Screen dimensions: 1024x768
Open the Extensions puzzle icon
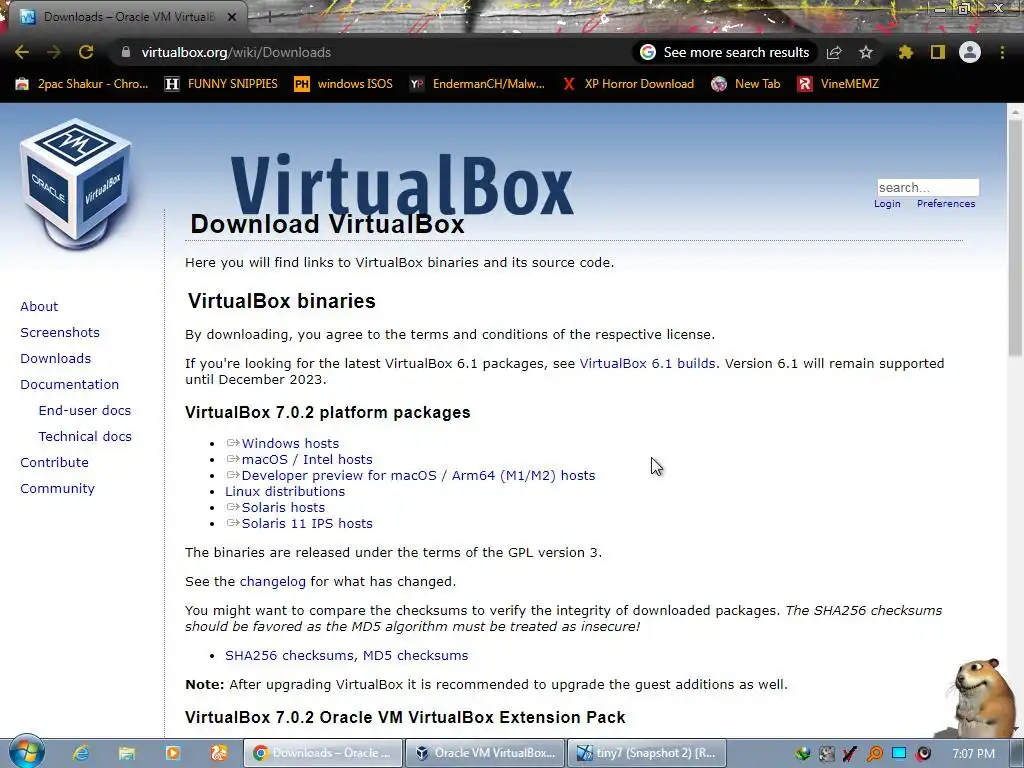(x=906, y=52)
